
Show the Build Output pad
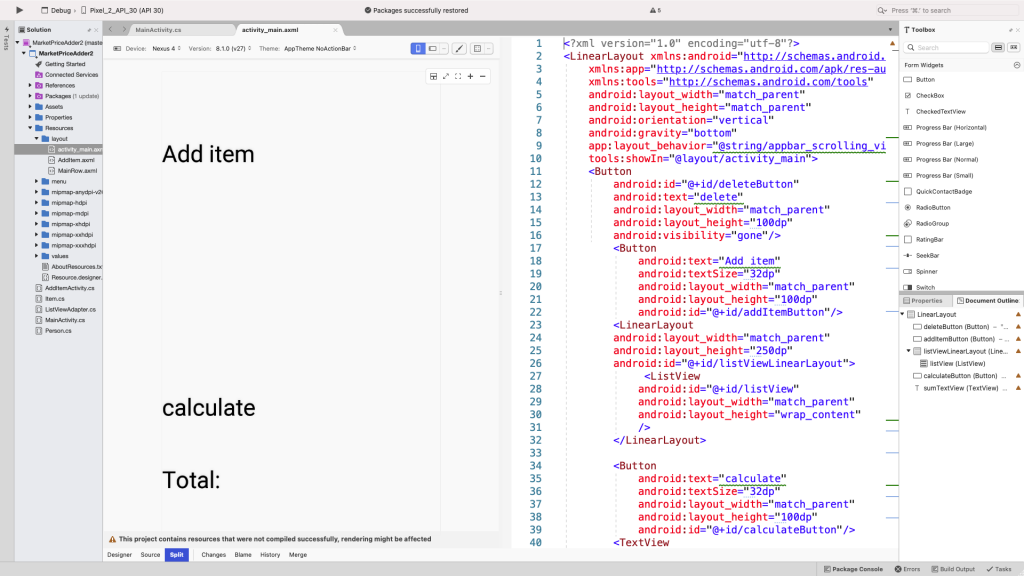pyautogui.click(x=952, y=569)
